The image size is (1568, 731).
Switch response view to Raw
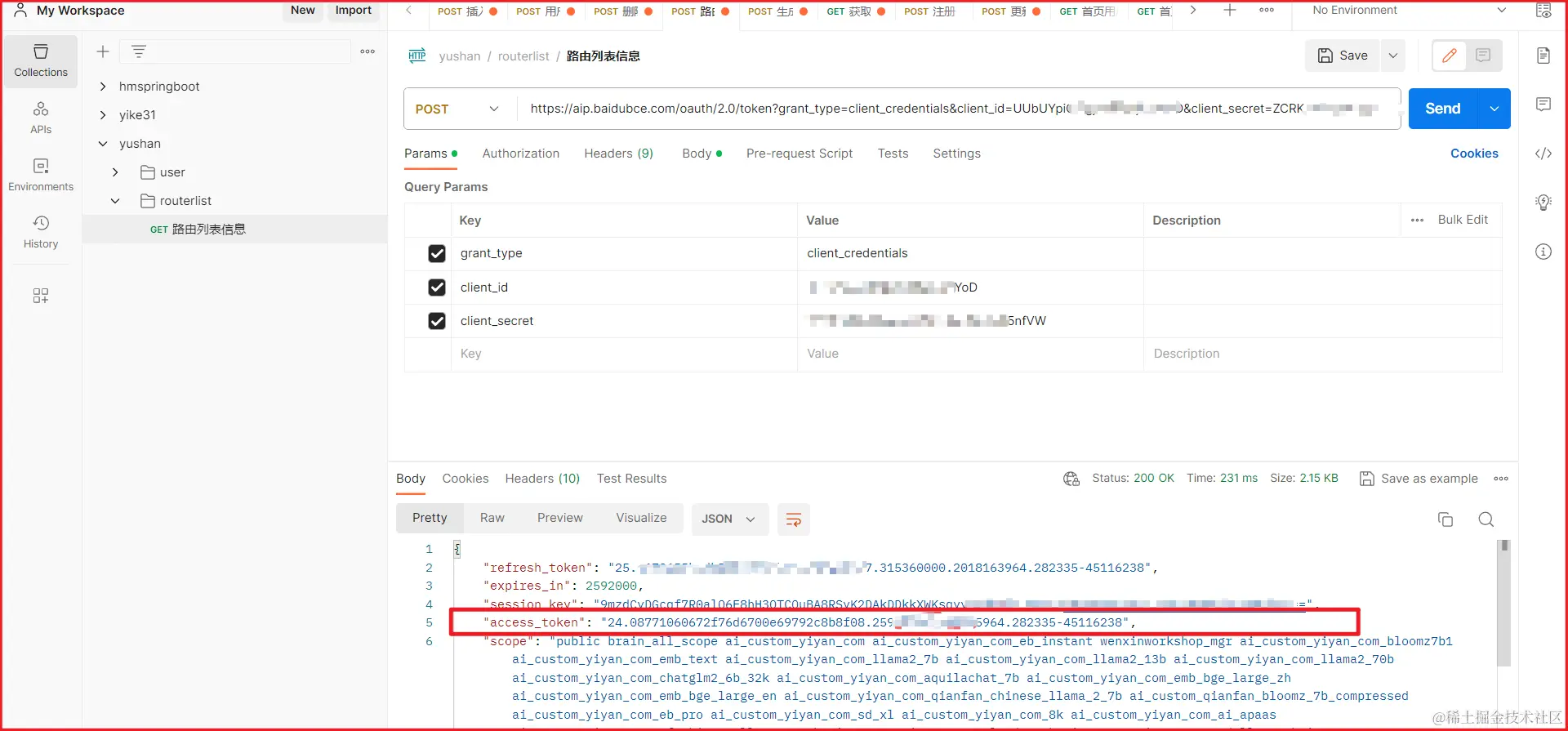tap(492, 518)
